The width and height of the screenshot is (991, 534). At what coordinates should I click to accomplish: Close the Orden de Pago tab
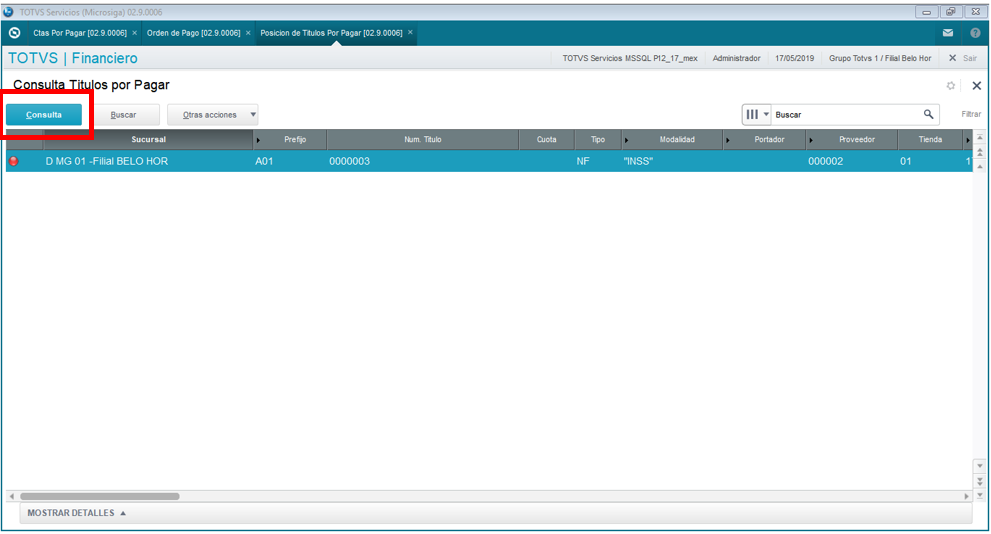(248, 33)
